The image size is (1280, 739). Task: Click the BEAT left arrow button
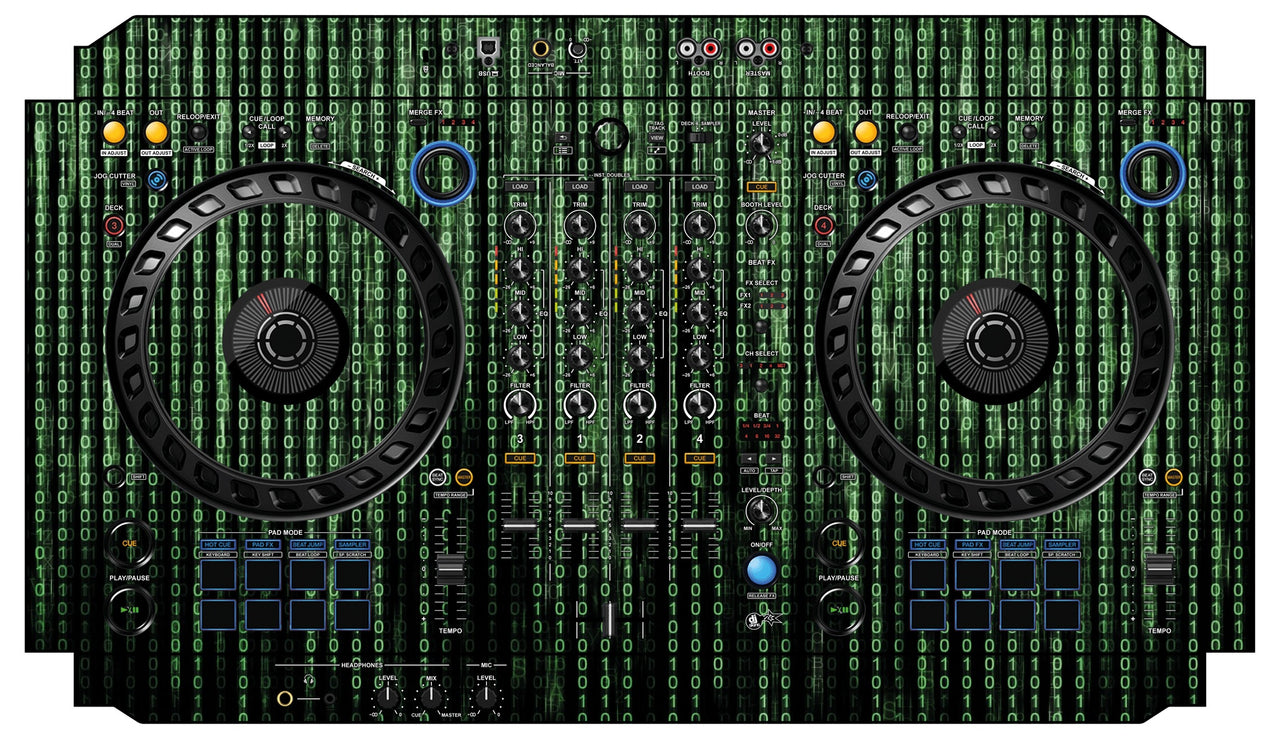click(x=749, y=458)
